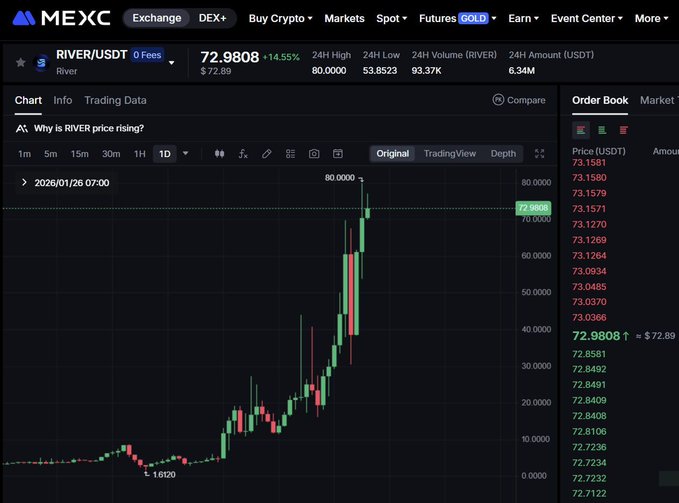Expand chart to fullscreen
The image size is (679, 503).
pos(540,154)
